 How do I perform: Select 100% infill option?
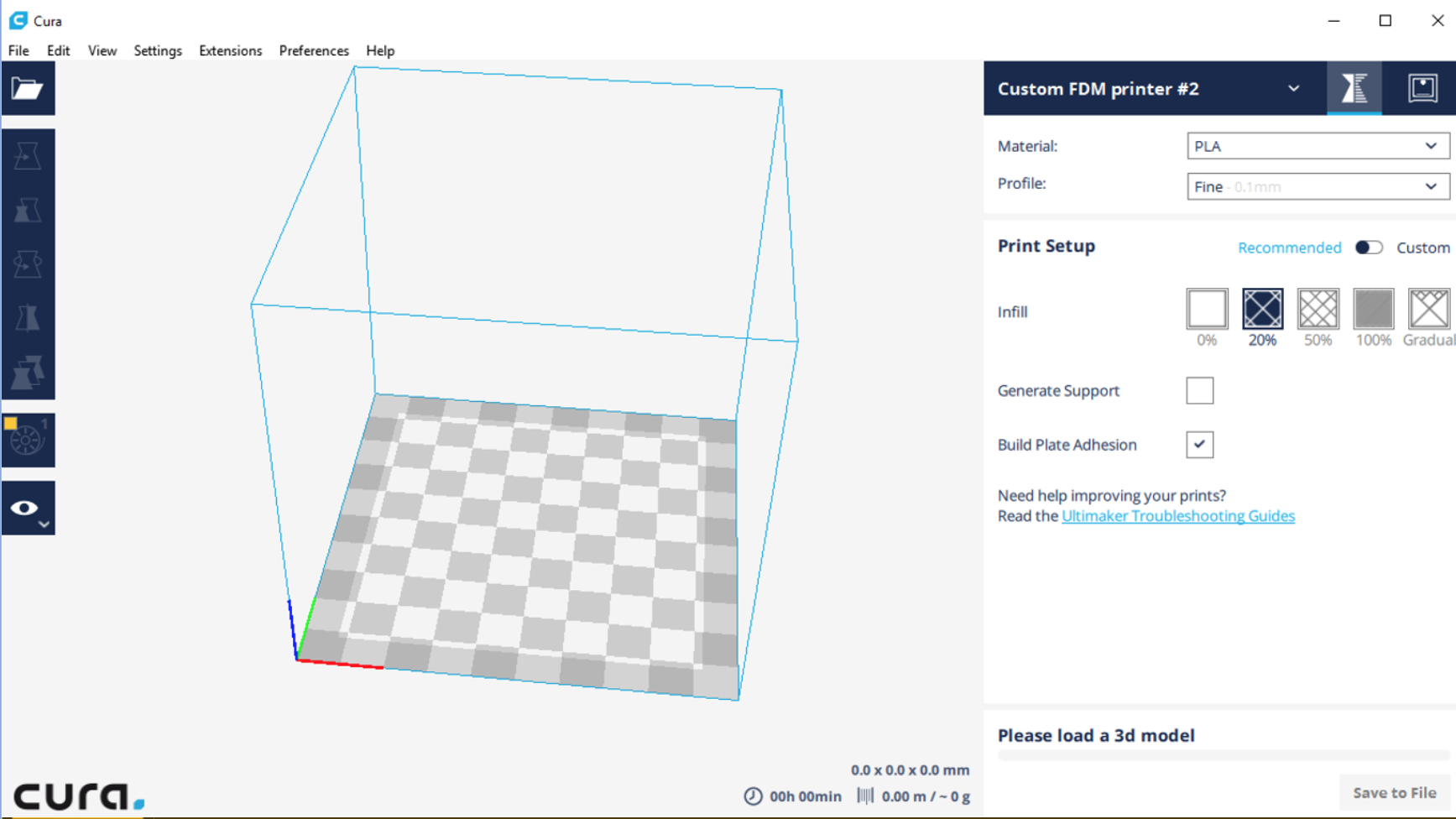[1373, 309]
